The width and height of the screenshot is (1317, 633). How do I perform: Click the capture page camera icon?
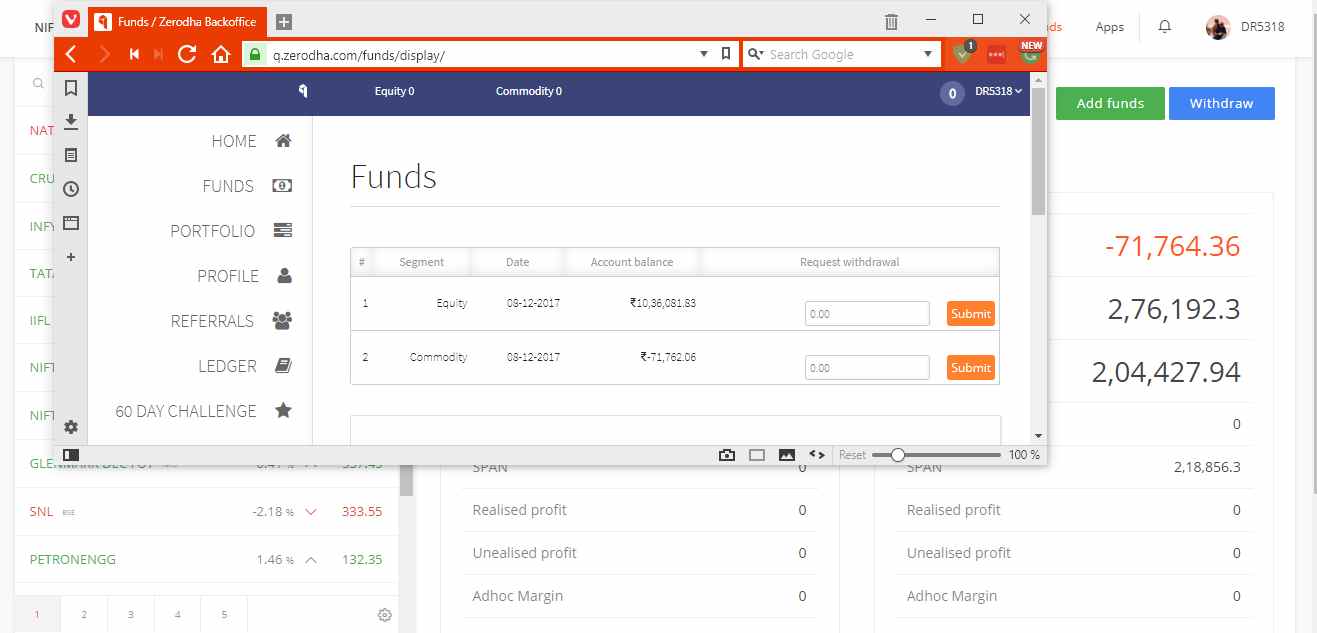(x=727, y=455)
